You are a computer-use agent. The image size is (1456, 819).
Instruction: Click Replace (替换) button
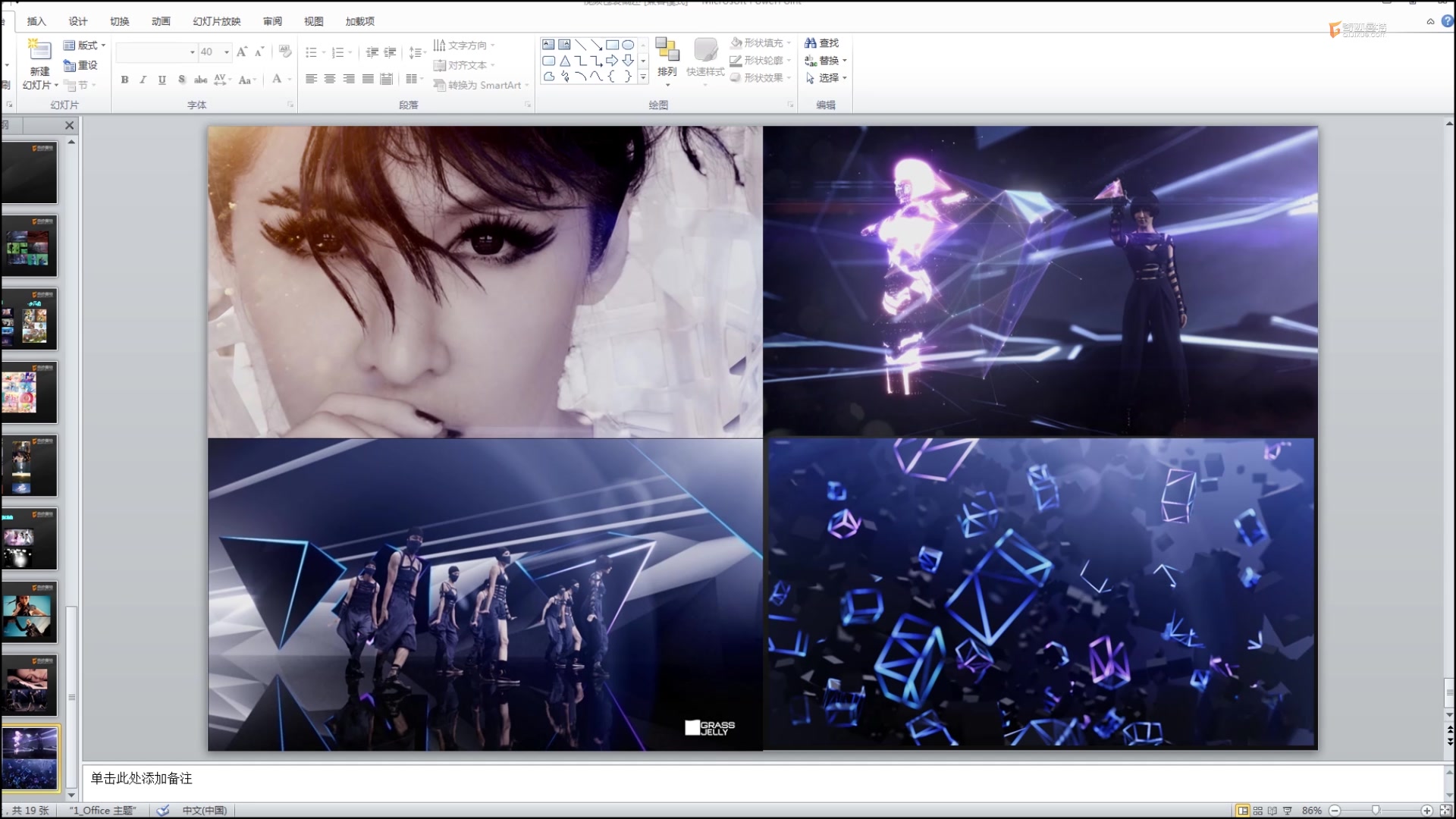(825, 60)
